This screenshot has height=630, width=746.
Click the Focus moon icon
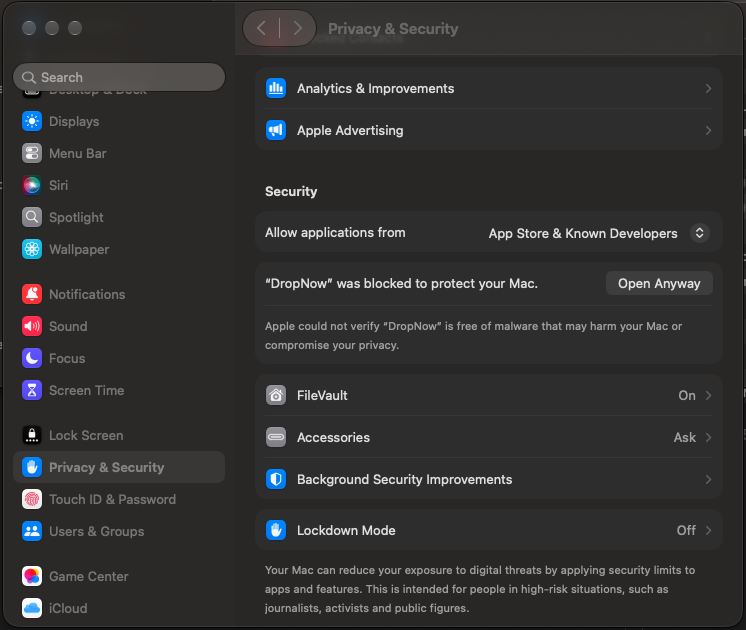tap(32, 358)
